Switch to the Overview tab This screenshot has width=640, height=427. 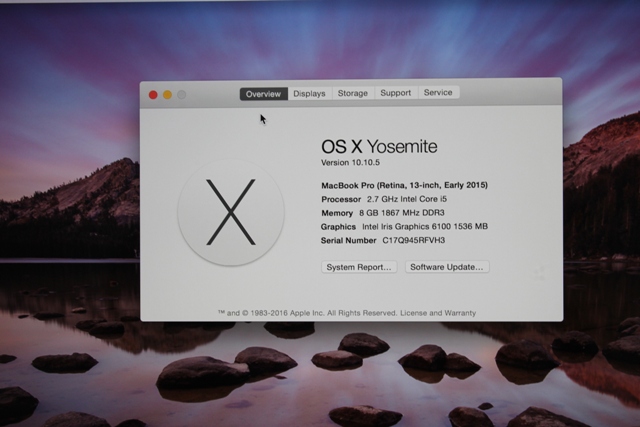click(x=263, y=94)
